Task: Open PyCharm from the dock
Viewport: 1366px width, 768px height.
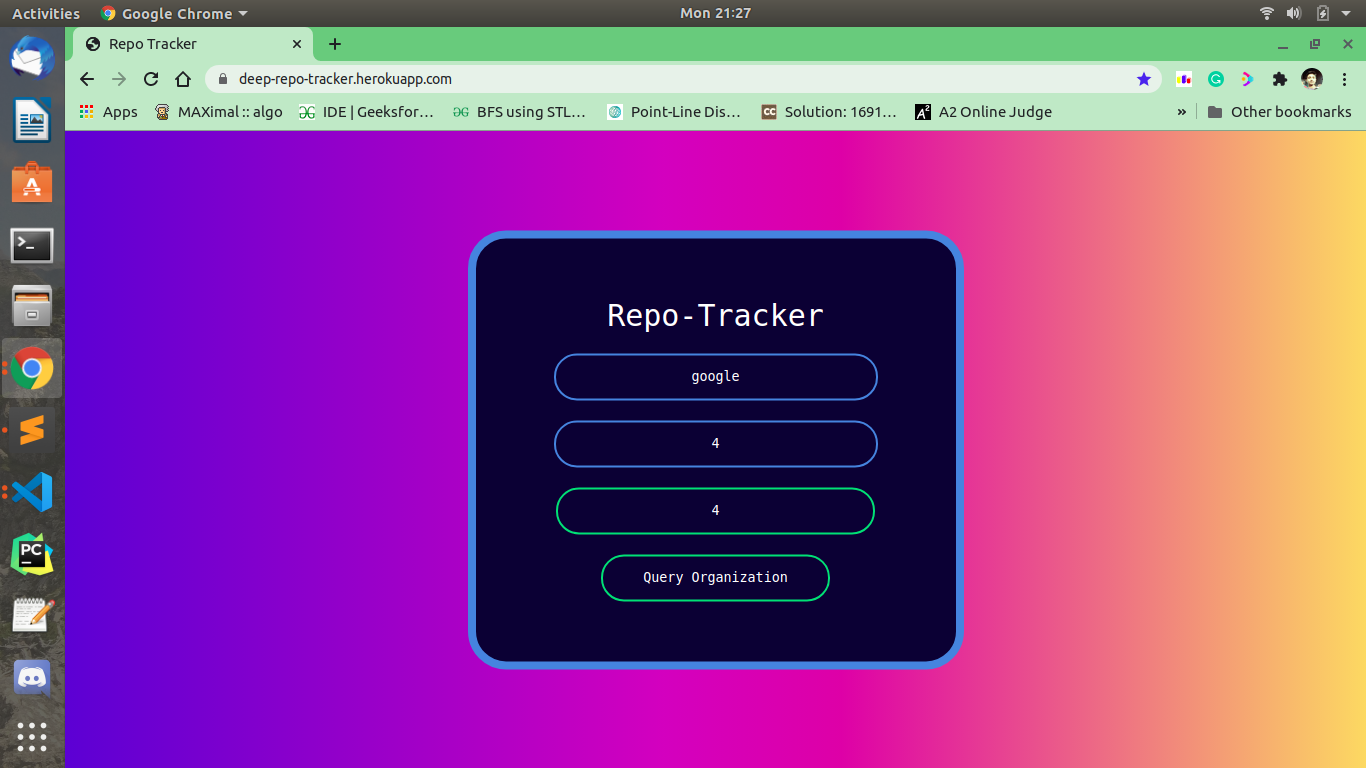Action: coord(32,554)
